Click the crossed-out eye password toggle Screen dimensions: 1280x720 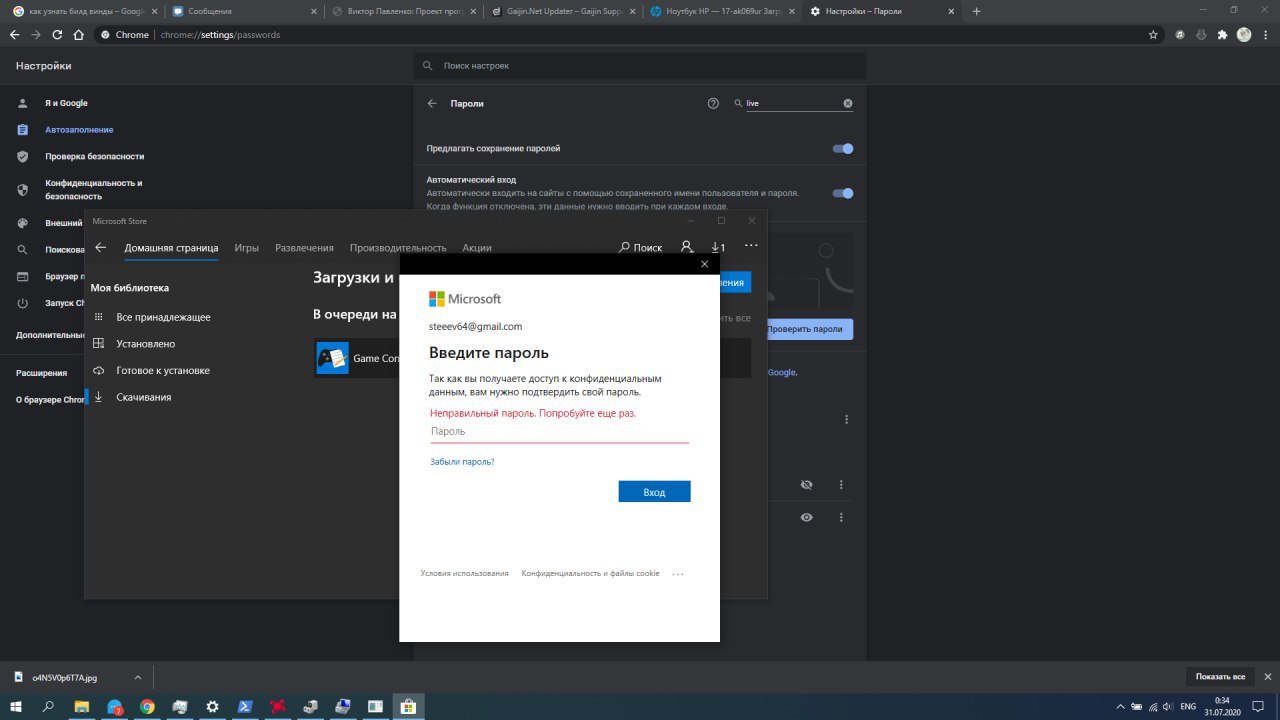(x=807, y=485)
